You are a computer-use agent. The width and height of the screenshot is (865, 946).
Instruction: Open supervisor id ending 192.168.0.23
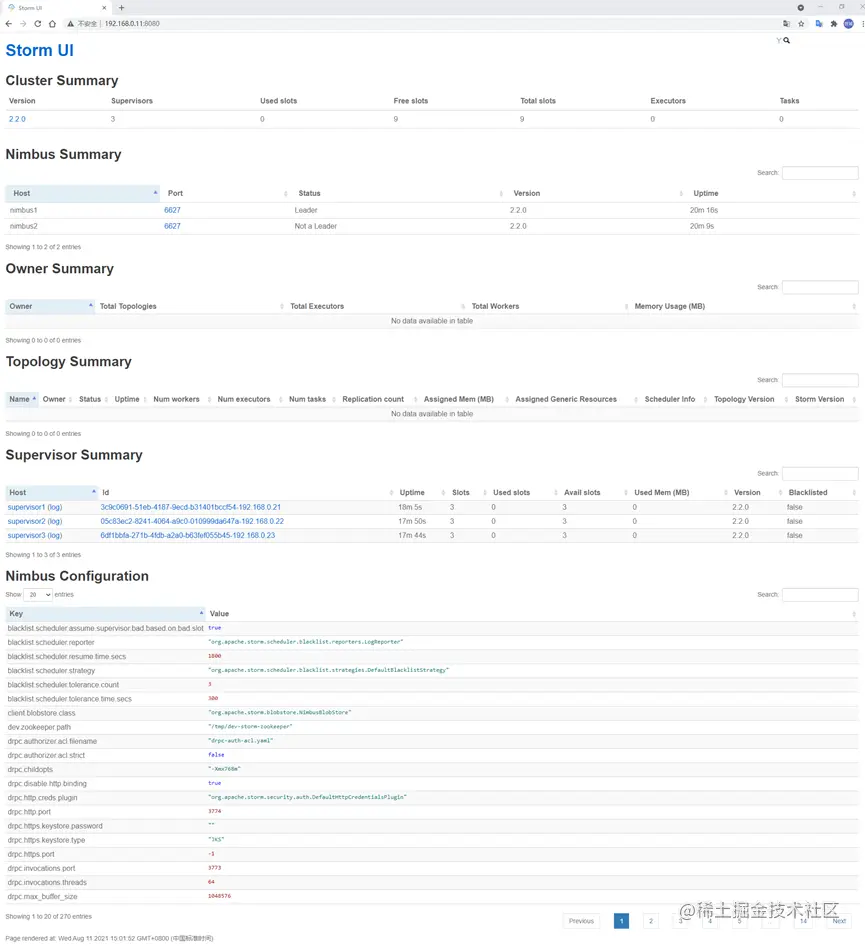[x=188, y=535]
